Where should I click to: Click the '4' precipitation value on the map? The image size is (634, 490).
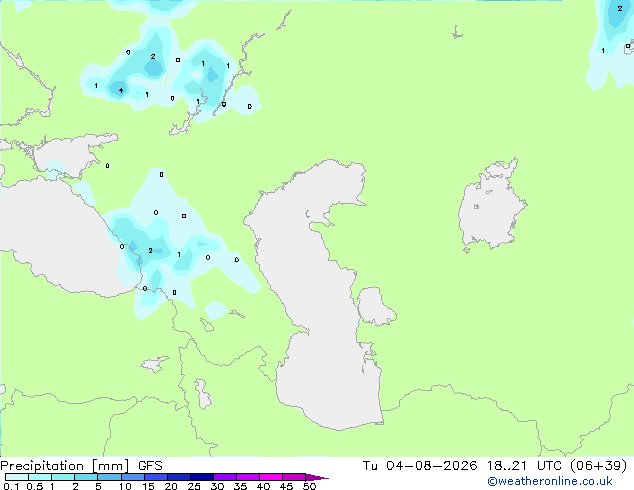pos(120,90)
